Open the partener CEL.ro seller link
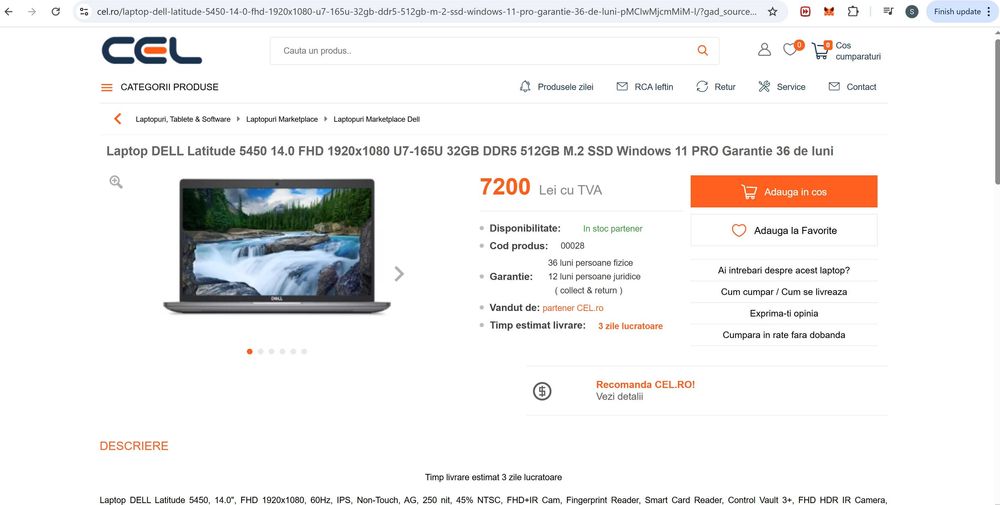The width and height of the screenshot is (1000, 505). pos(573,308)
